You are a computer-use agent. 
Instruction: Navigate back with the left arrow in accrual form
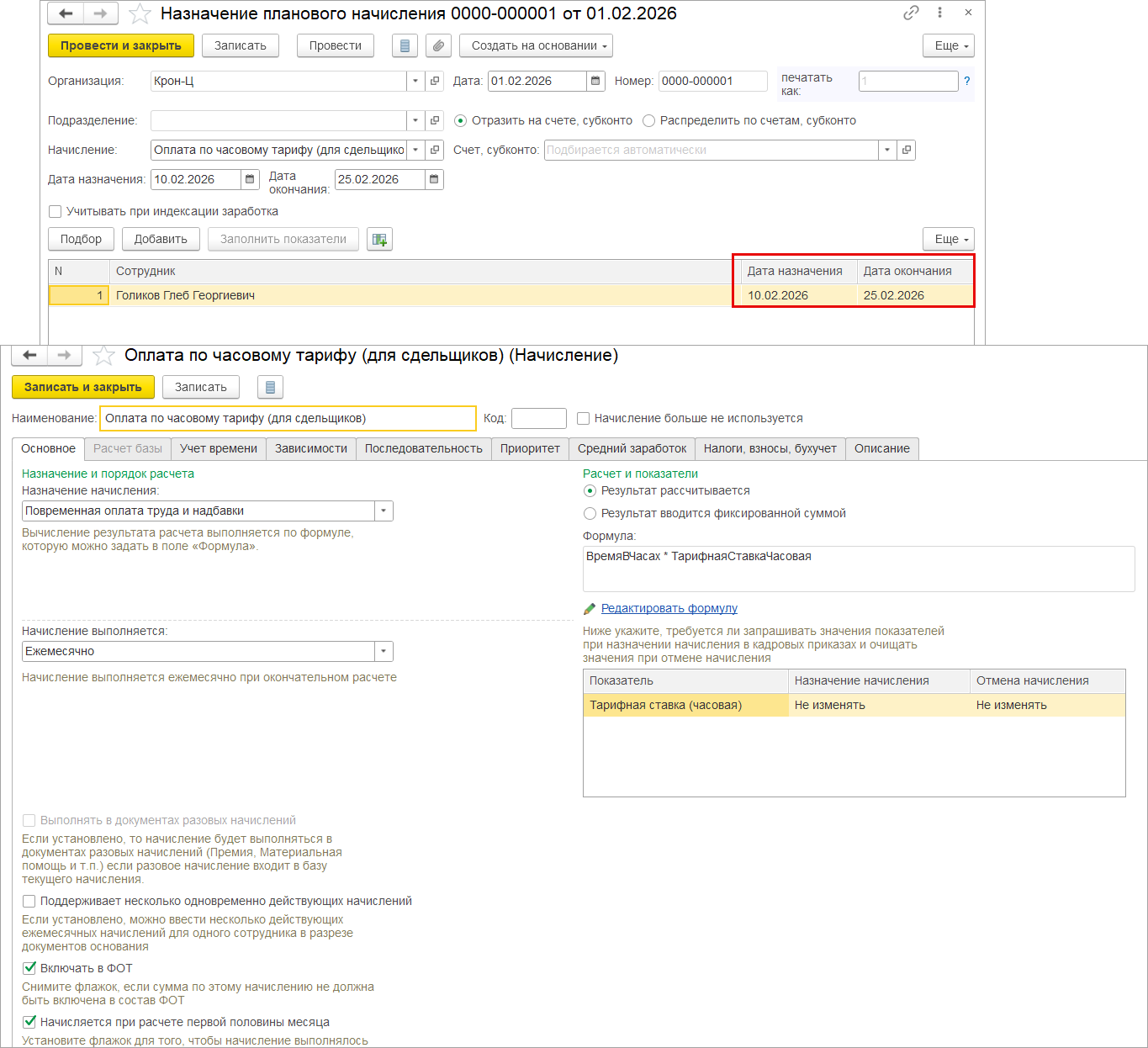[29, 355]
